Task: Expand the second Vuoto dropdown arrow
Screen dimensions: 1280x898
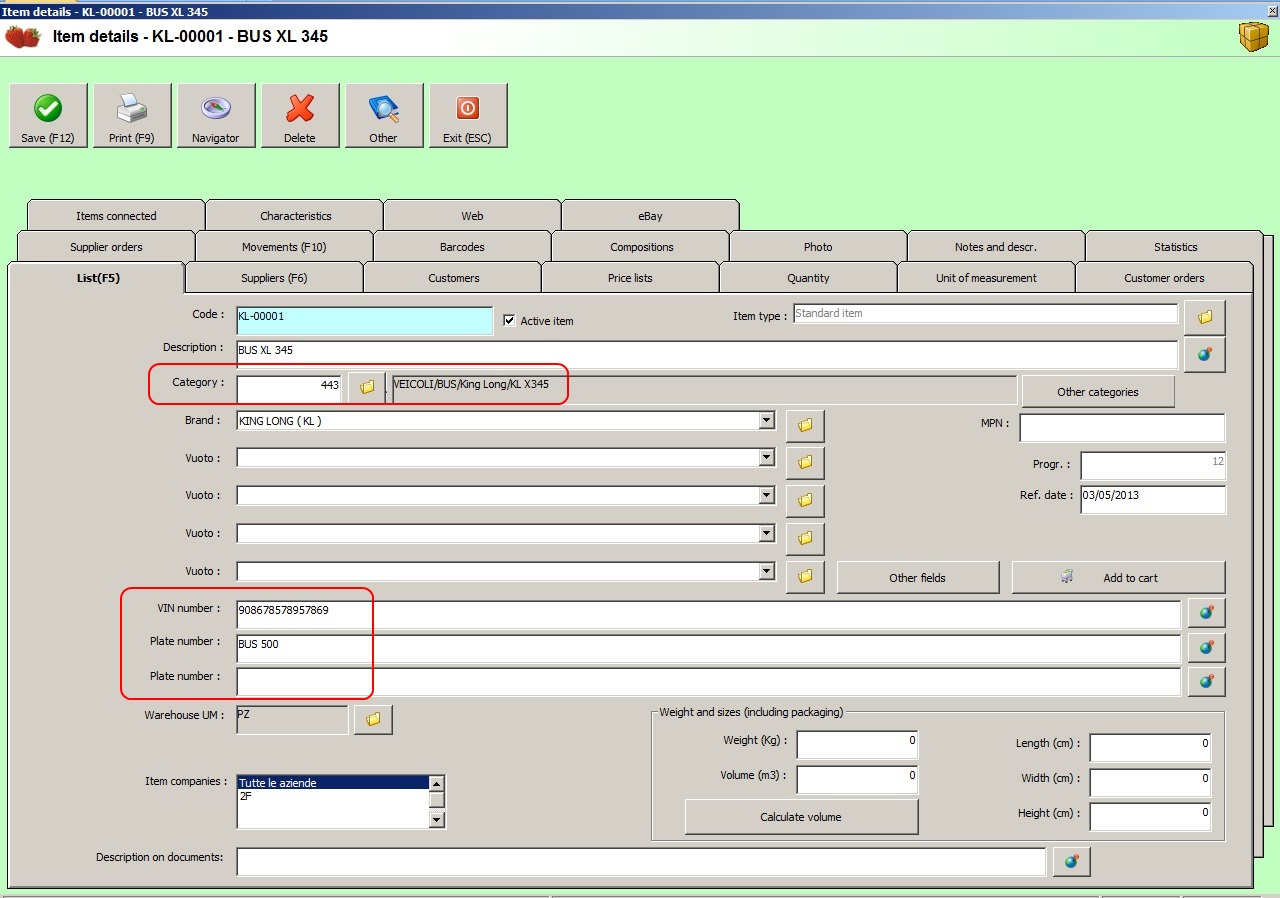Action: 767,495
